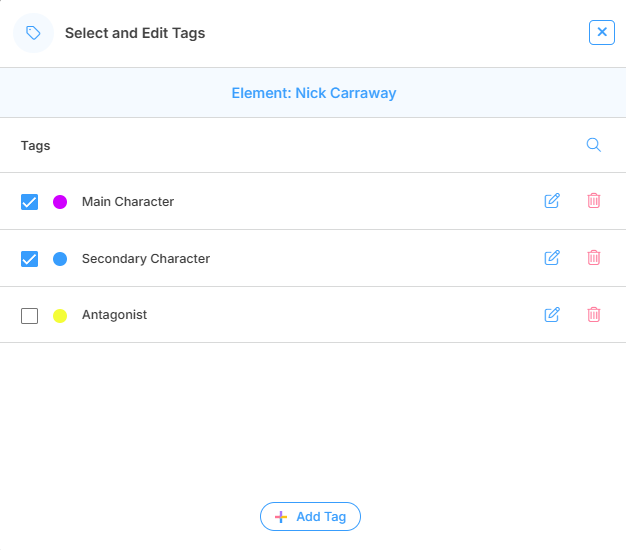
Task: Click the purple Main Character color dot
Action: 60,202
